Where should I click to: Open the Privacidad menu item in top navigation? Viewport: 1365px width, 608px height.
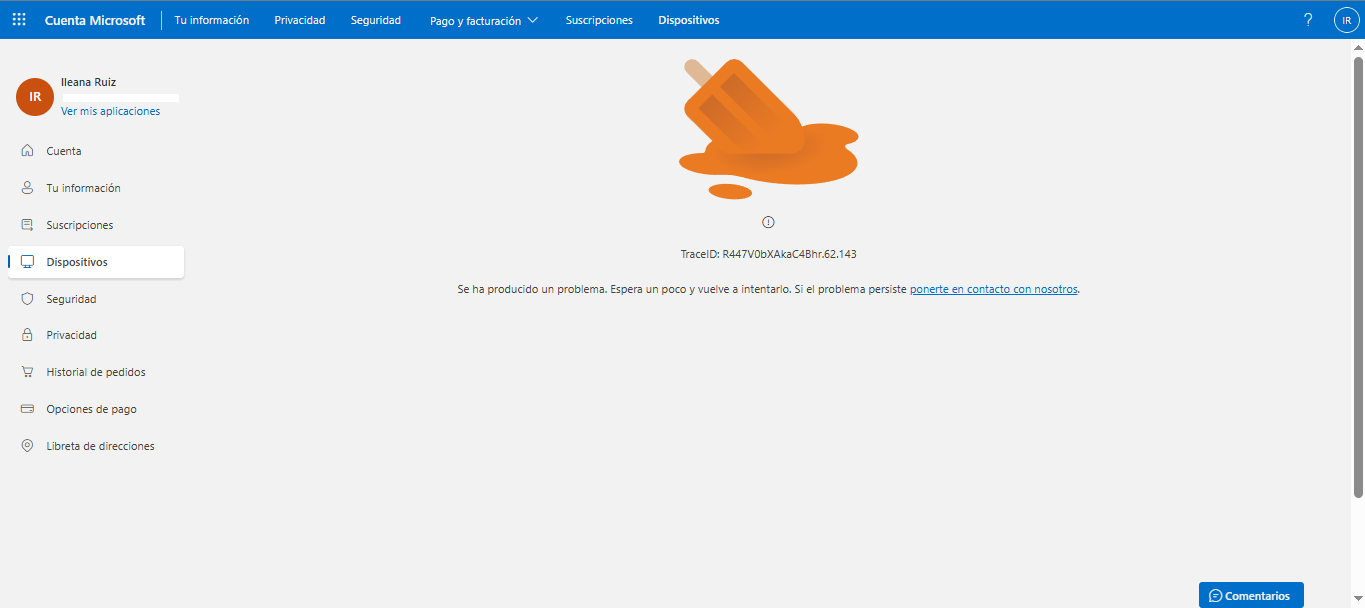pyautogui.click(x=299, y=19)
